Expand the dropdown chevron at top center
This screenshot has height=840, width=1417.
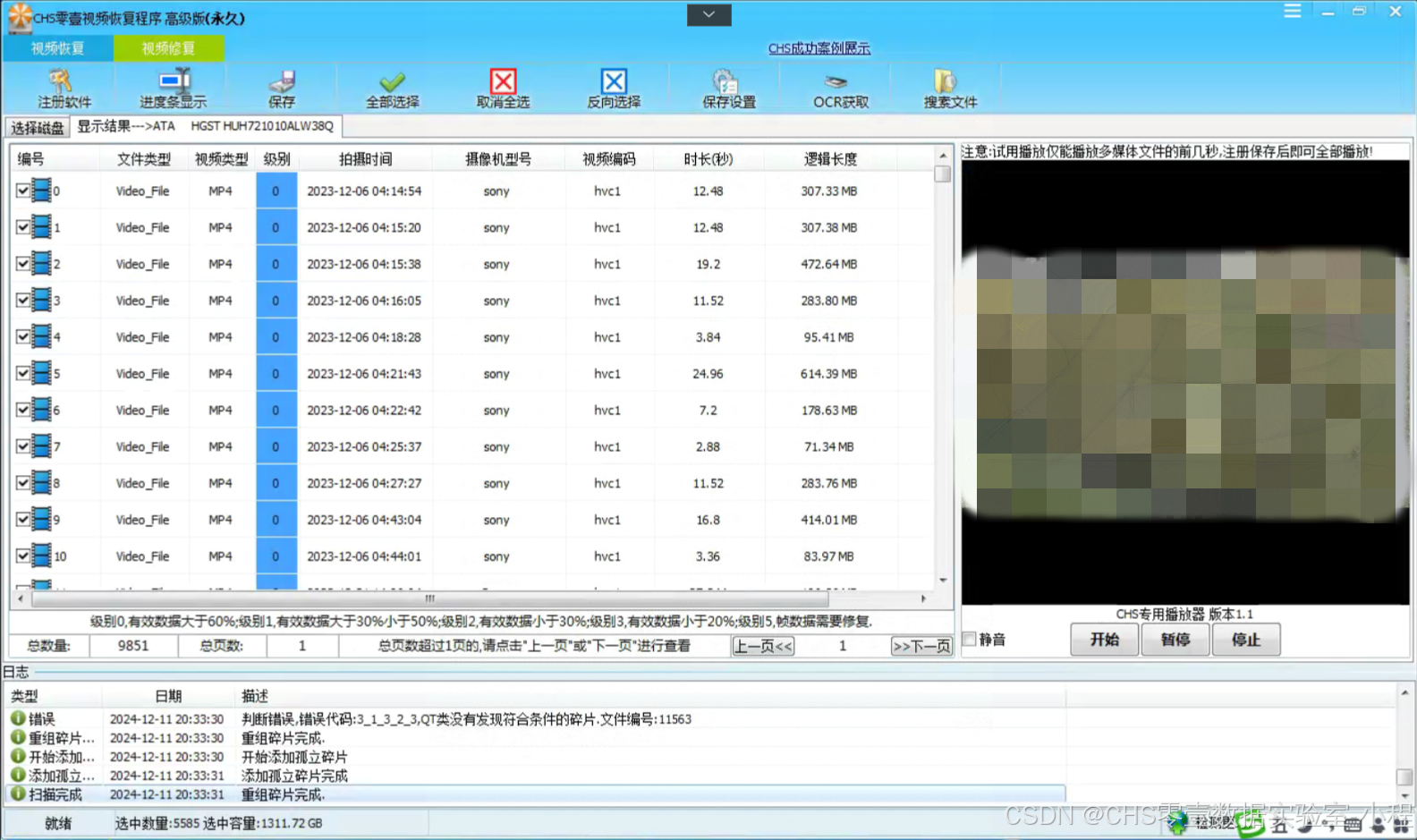(708, 14)
